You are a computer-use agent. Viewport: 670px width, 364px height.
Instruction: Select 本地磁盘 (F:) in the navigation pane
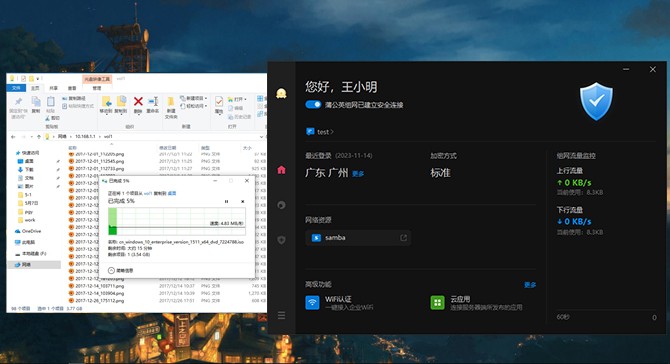34,253
